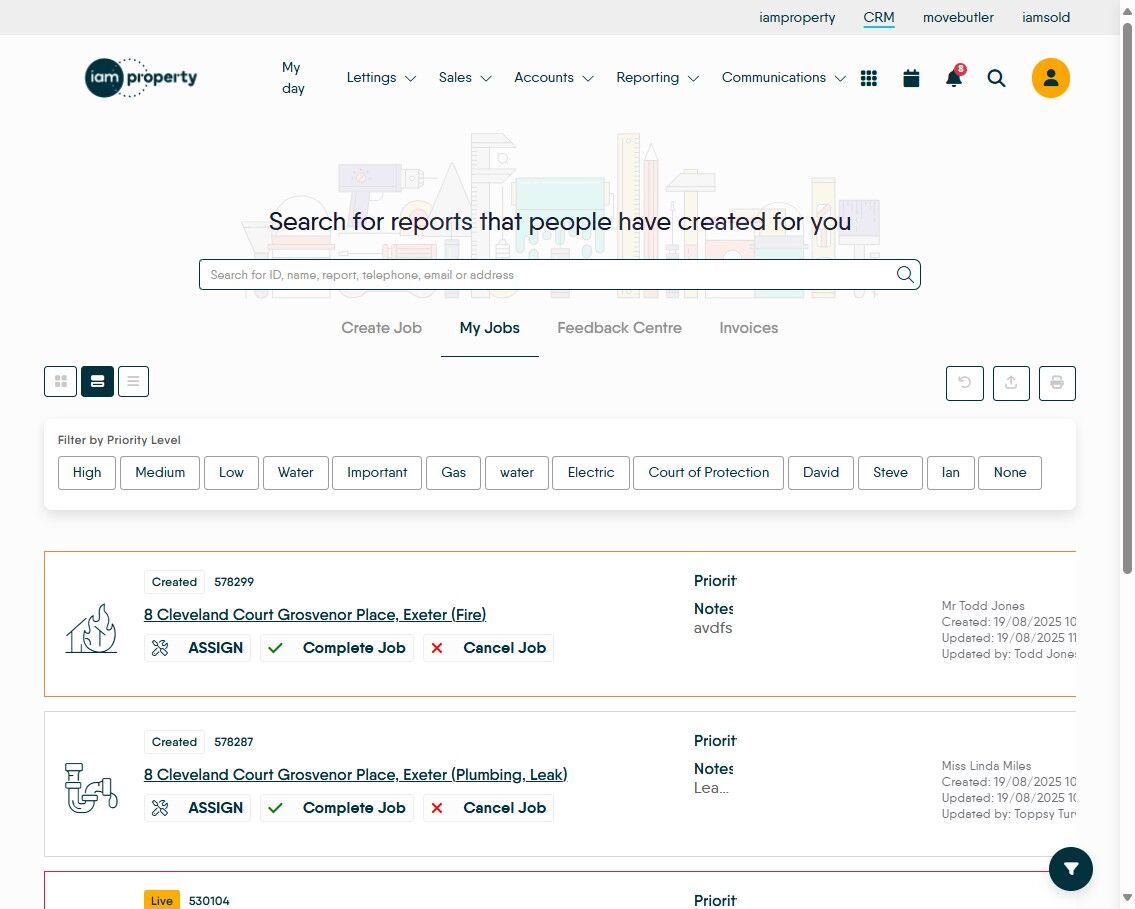Filter by Ian
The width and height of the screenshot is (1135, 909).
pos(950,473)
